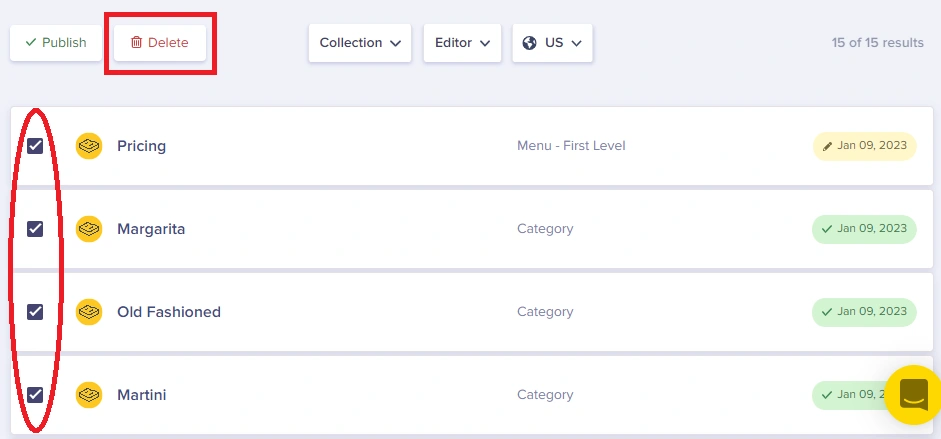This screenshot has width=941, height=439.
Task: Click the Pricing row's yellow stack icon
Action: 89,146
